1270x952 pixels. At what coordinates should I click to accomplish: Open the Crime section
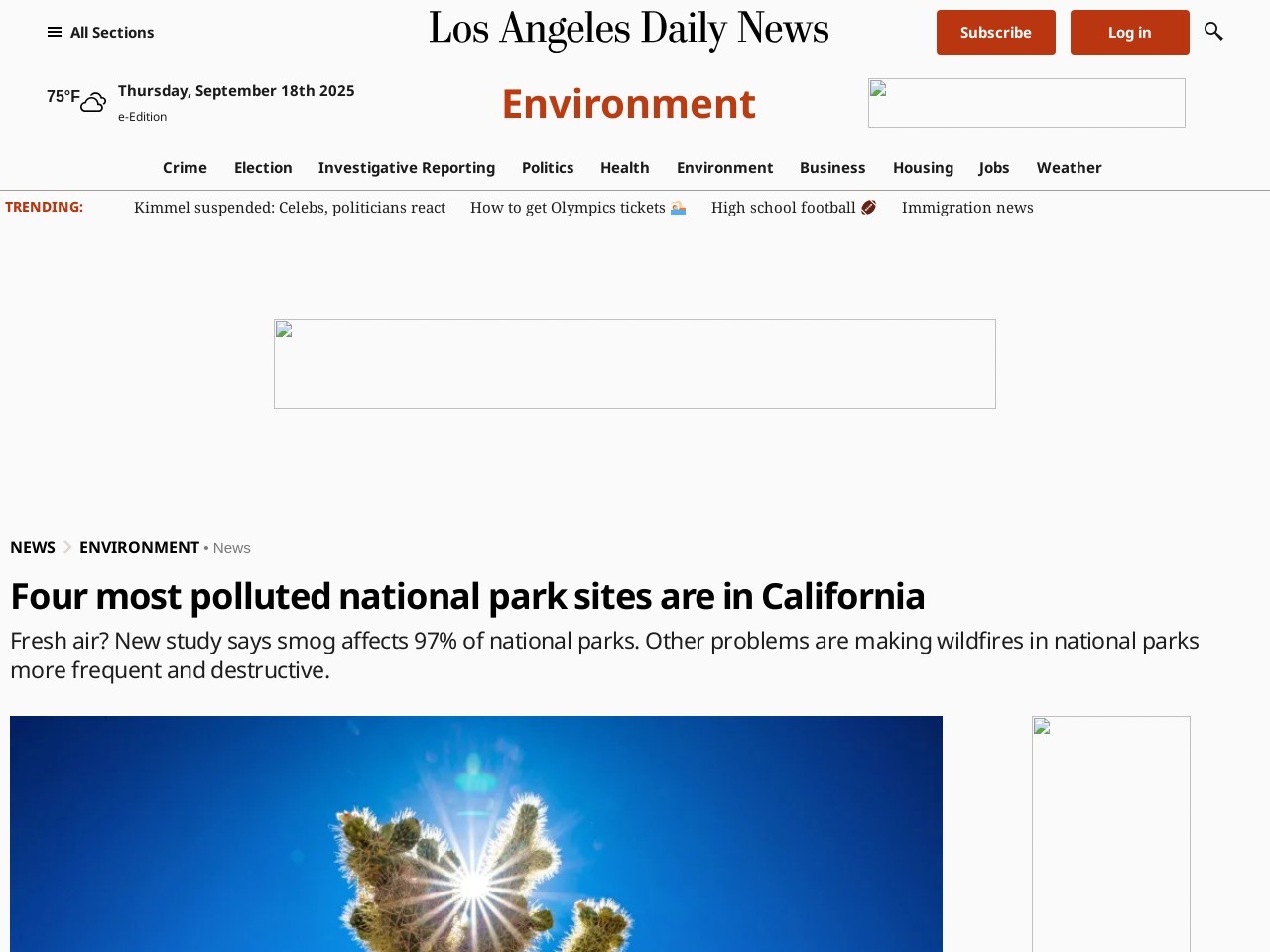tap(185, 167)
